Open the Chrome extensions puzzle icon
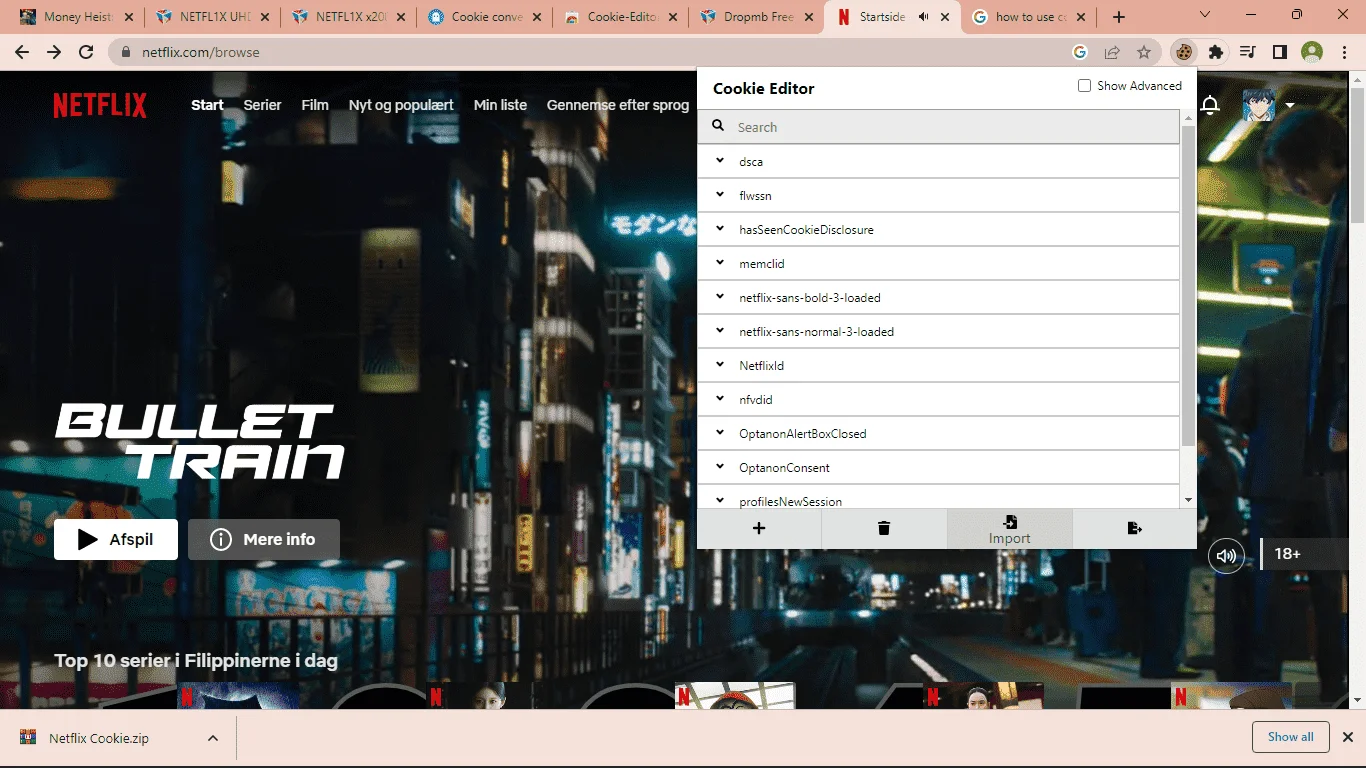The width and height of the screenshot is (1366, 768). coord(1216,52)
